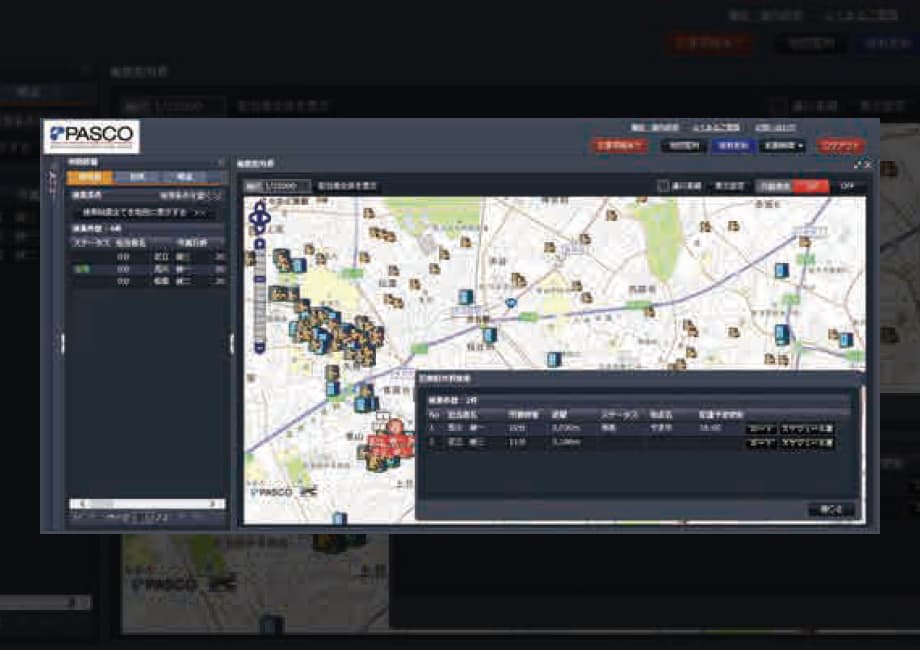Click the blue vehicle marker nearest map's right edge
This screenshot has width=920, height=650.
pos(846,340)
